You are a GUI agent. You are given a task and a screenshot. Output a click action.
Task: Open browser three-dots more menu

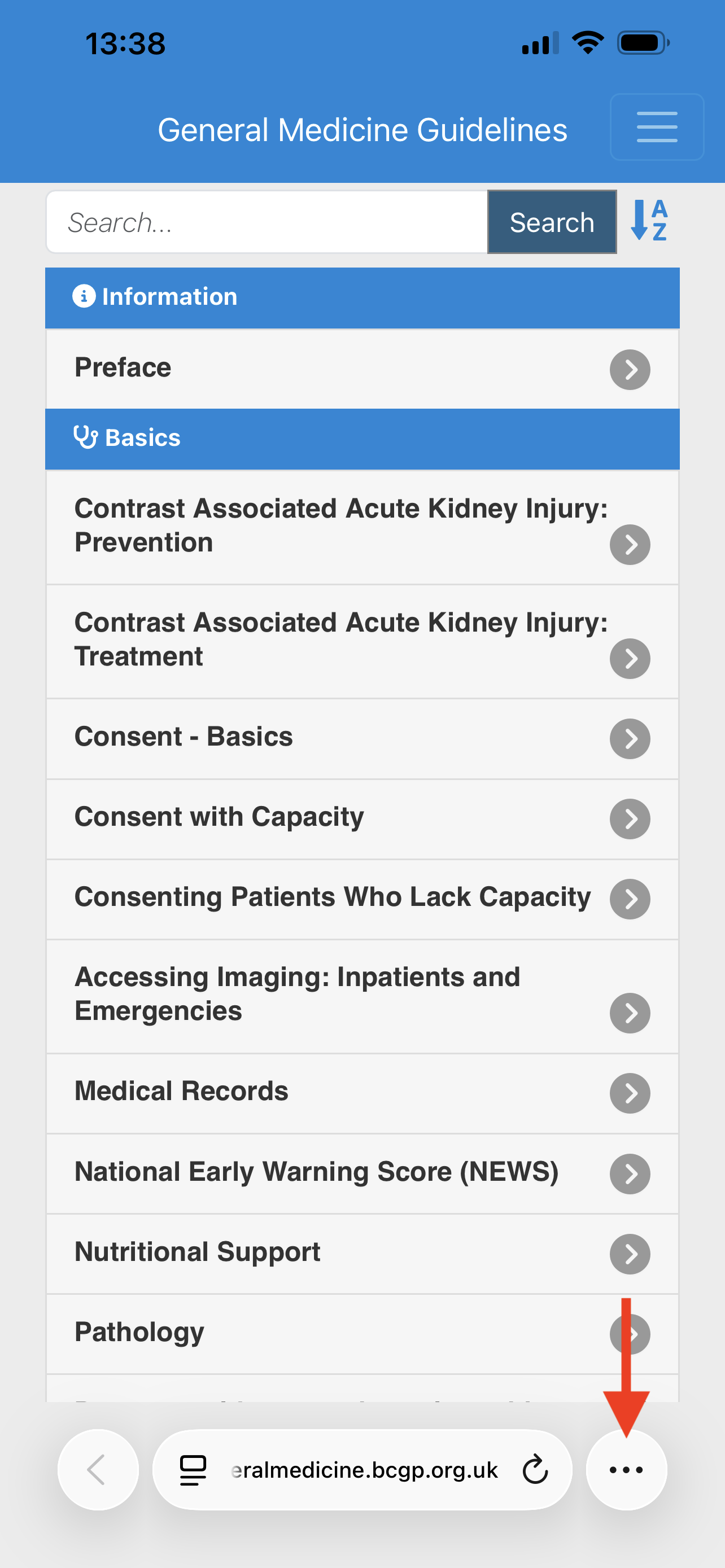[626, 1469]
